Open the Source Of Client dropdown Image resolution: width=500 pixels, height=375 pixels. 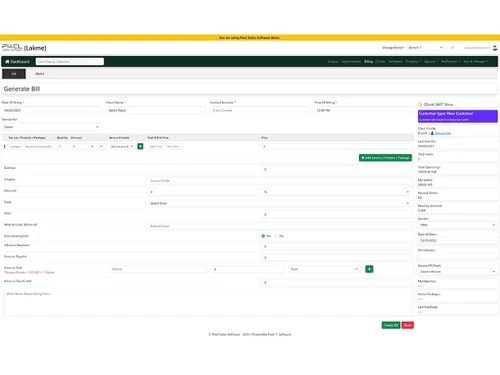pos(457,272)
